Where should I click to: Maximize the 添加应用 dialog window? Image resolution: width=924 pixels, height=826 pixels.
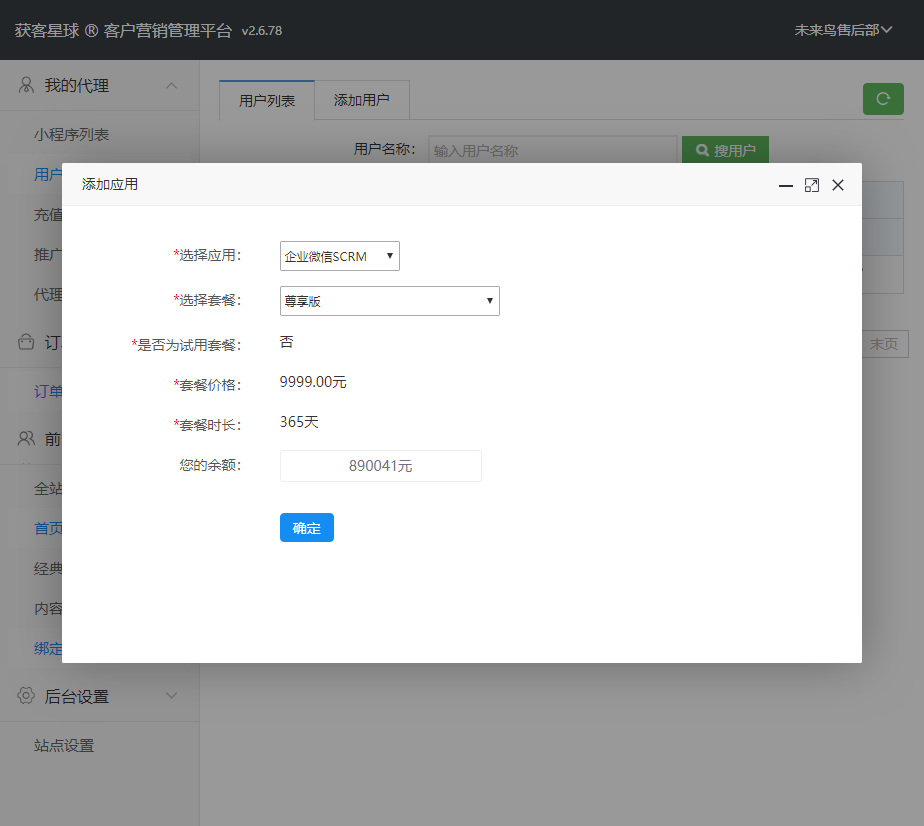click(812, 185)
